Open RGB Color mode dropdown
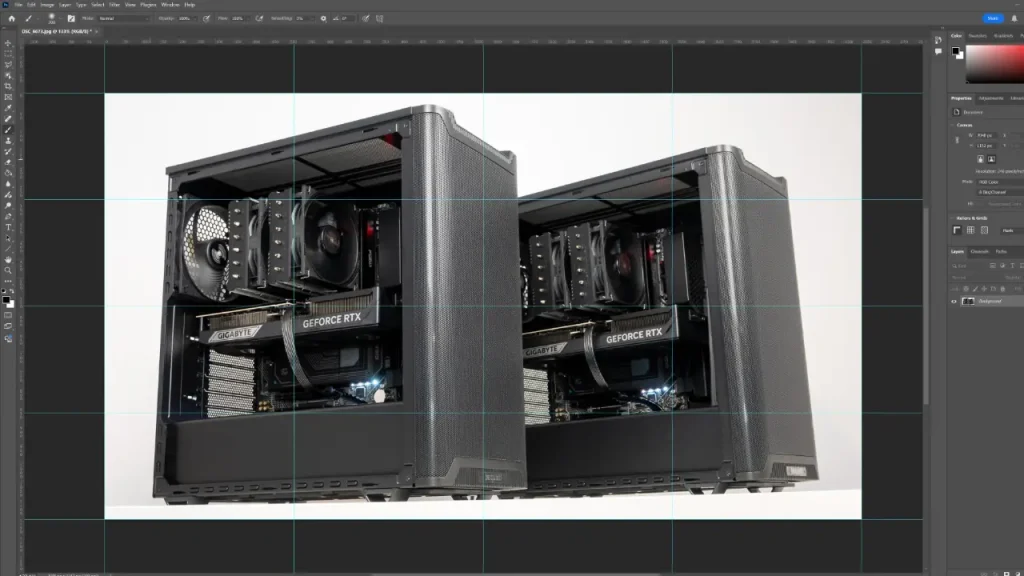Screen dimensions: 1024x576 [x=1000, y=182]
